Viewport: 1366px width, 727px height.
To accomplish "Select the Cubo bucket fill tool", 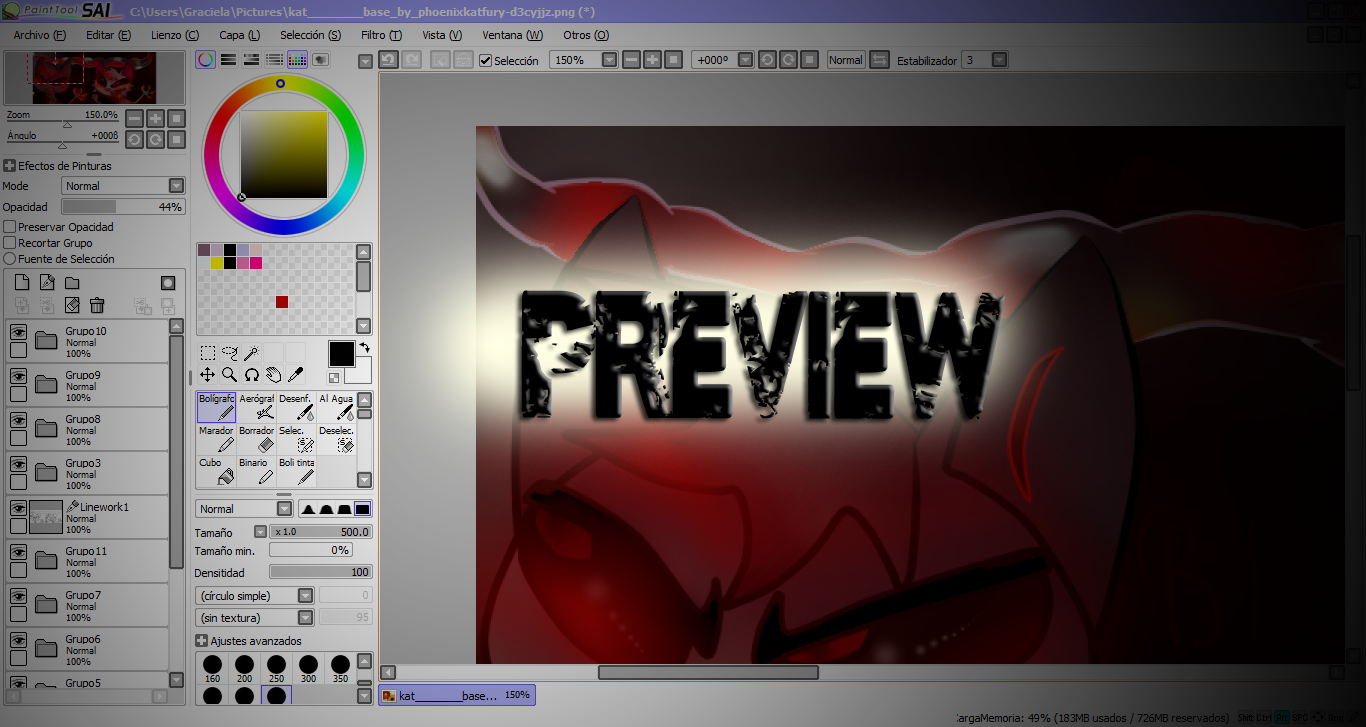I will coord(216,470).
